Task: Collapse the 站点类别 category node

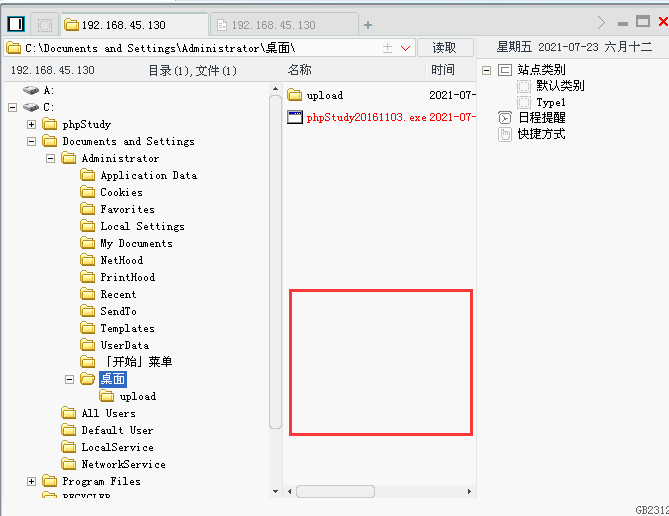Action: (486, 70)
